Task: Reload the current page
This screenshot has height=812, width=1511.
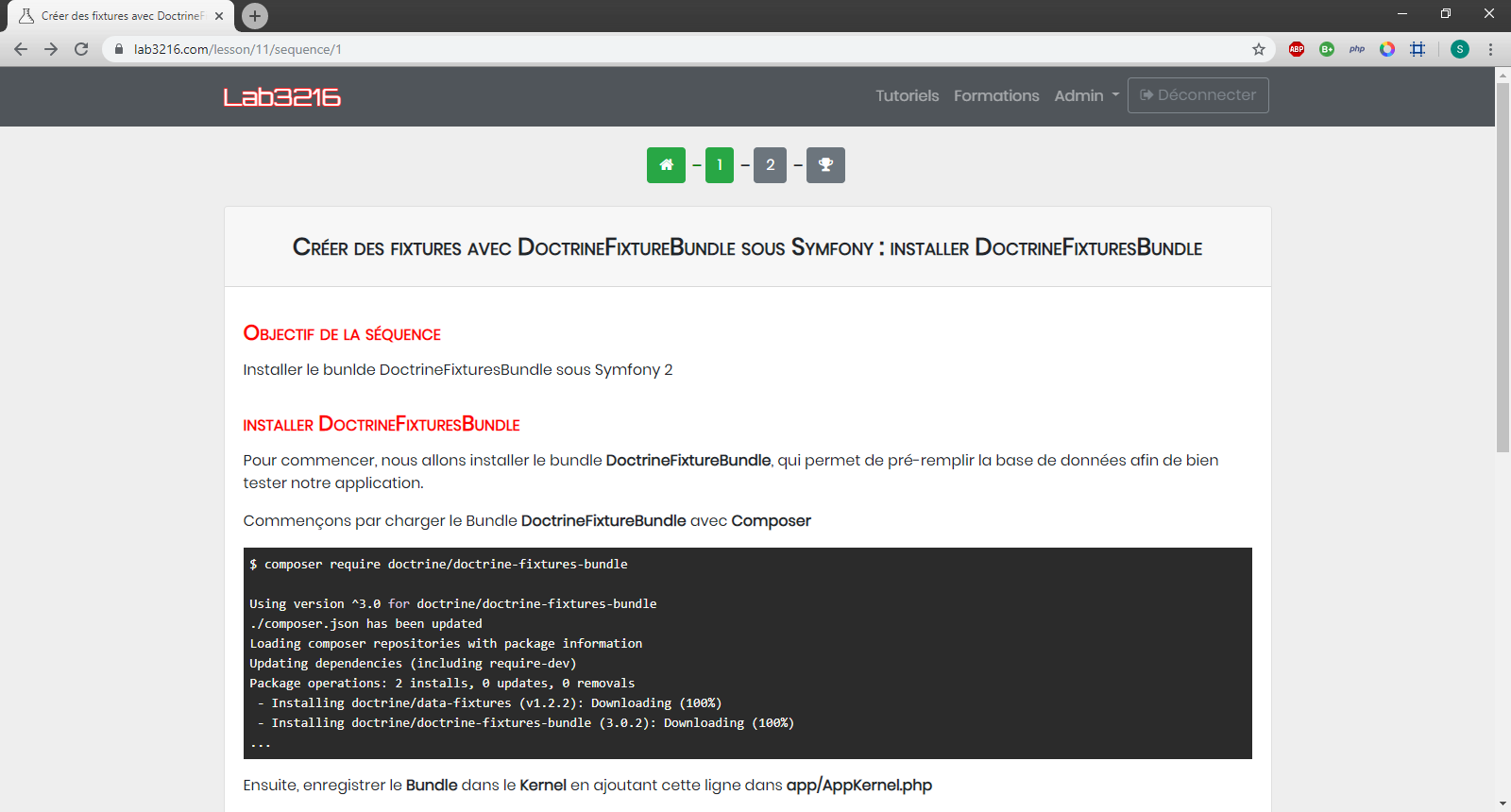Action: coord(81,49)
